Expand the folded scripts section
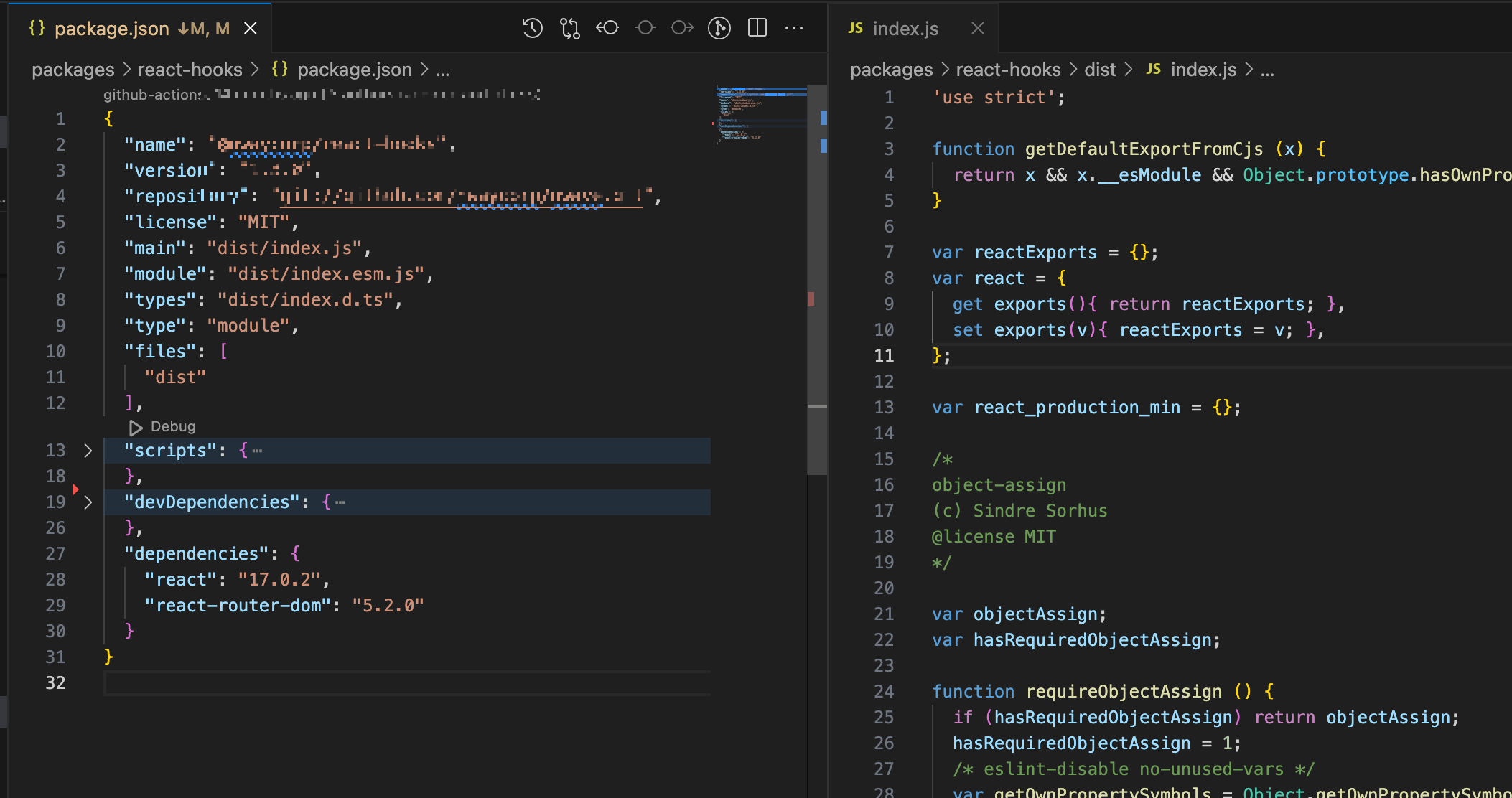The width and height of the screenshot is (1512, 798). (88, 451)
